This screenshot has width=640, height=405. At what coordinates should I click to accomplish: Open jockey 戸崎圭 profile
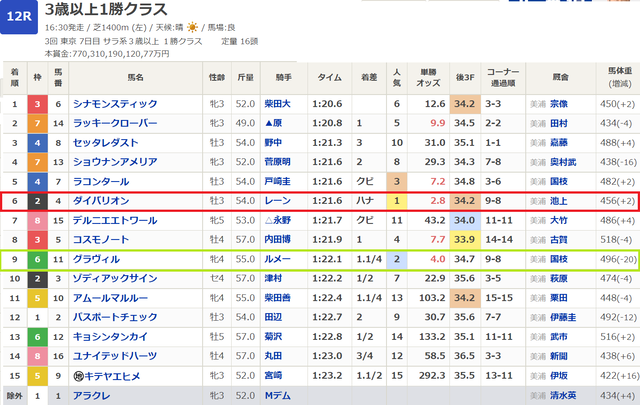click(x=278, y=182)
